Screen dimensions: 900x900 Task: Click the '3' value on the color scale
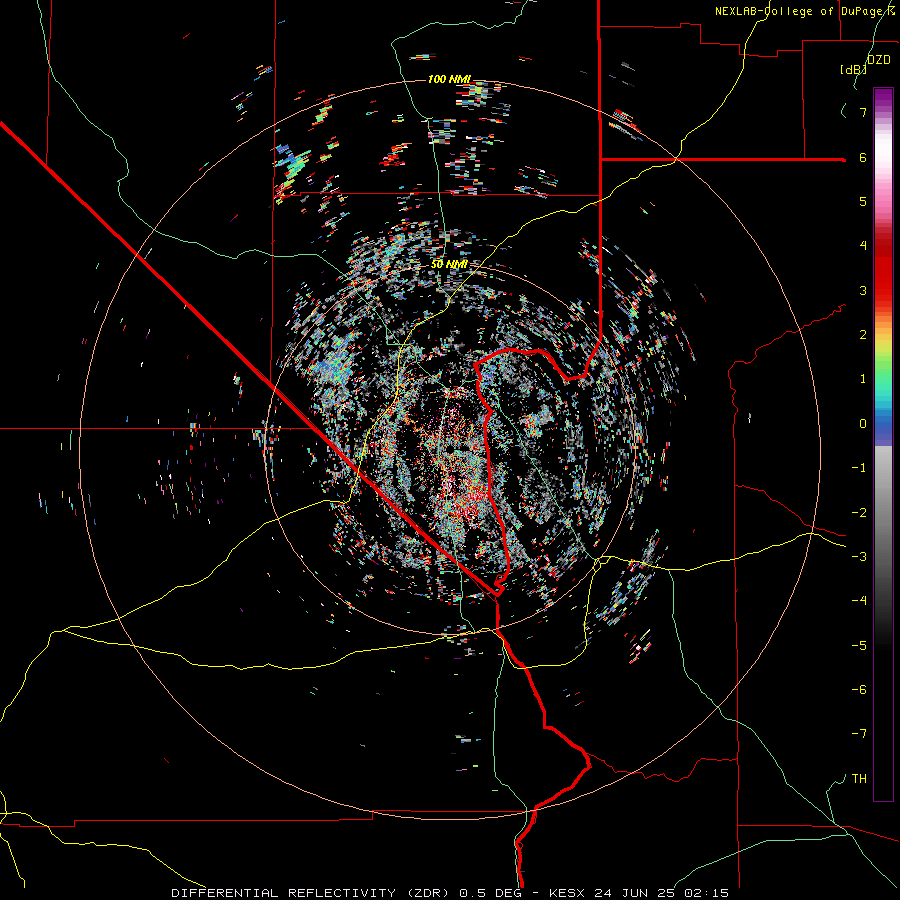[x=863, y=290]
